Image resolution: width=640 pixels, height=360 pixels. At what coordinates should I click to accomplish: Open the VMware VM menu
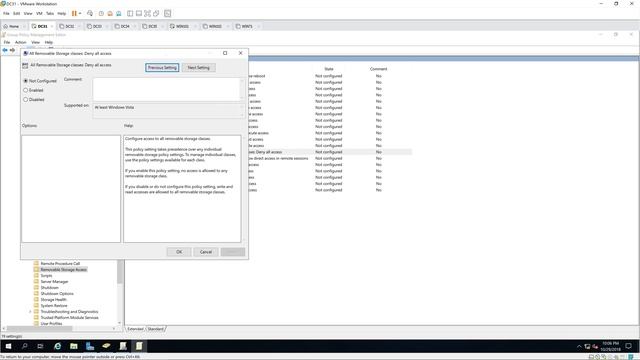click(39, 13)
